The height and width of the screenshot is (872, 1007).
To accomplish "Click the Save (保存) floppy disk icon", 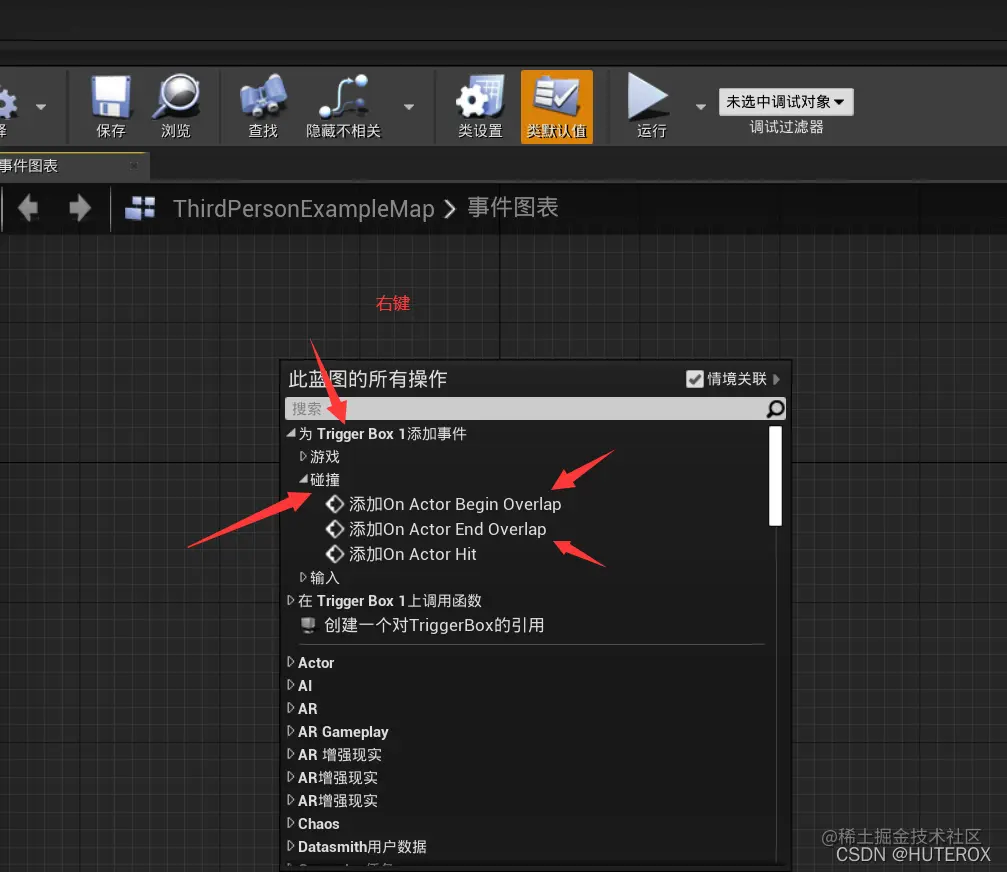I will (x=111, y=98).
